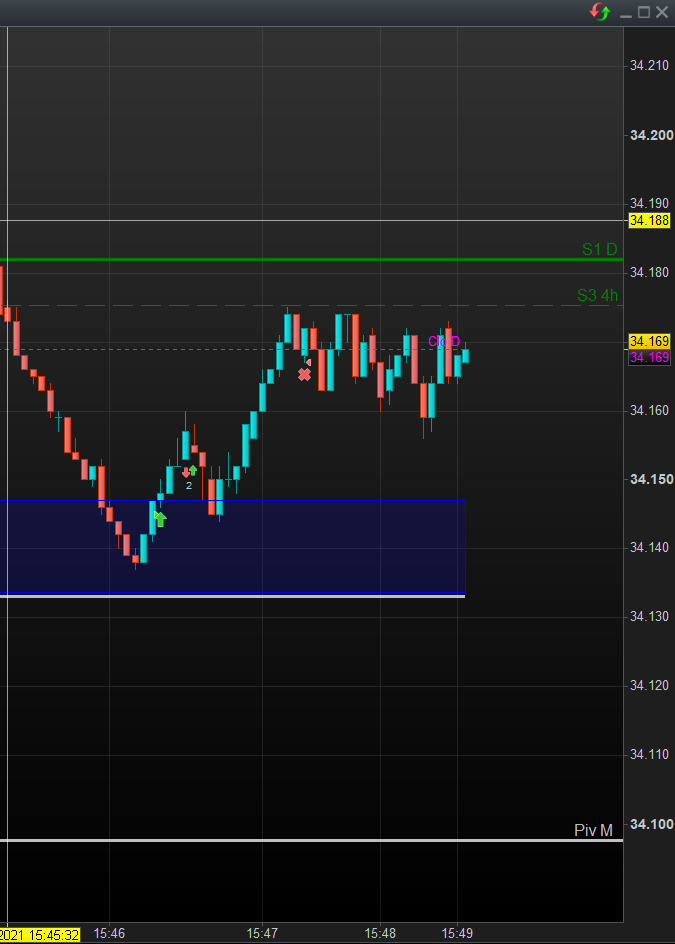Screen dimensions: 675x944
Task: Select the solid green S1 D line
Action: 311,259
